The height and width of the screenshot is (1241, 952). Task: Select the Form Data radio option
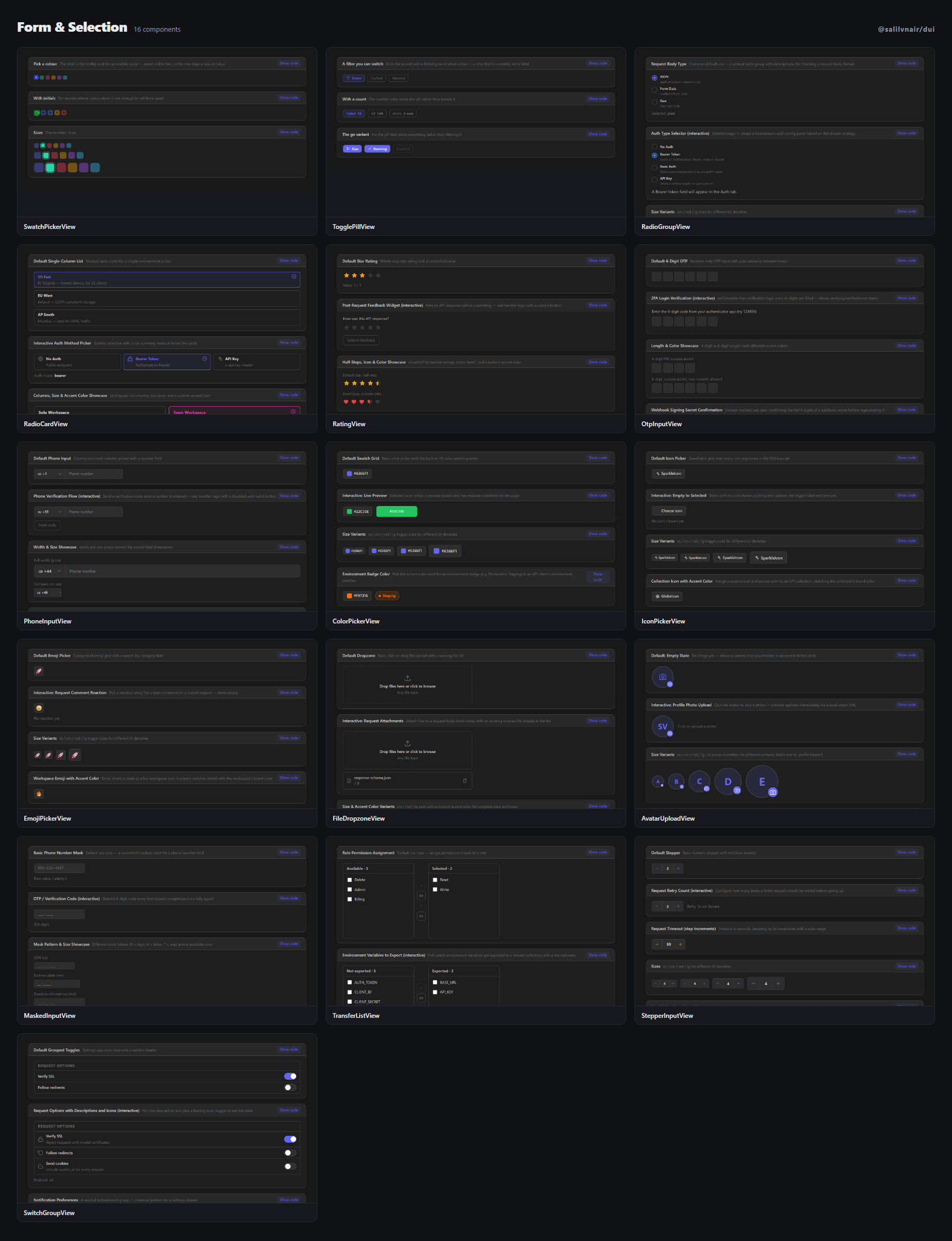pos(655,89)
